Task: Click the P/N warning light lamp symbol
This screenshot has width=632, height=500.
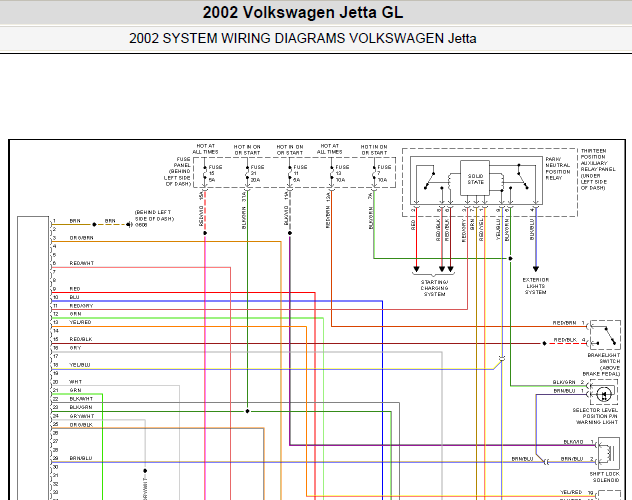Action: tap(603, 393)
